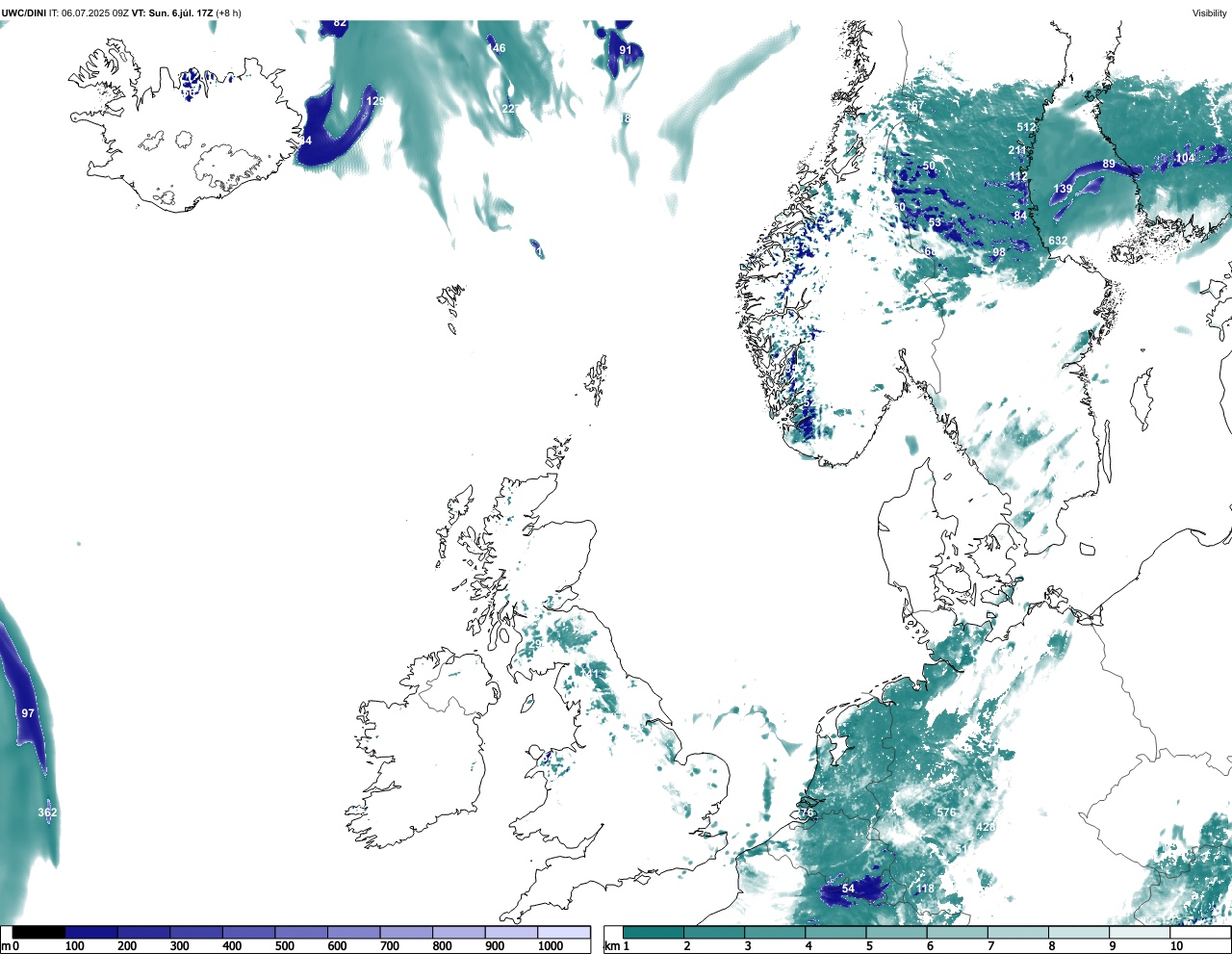Click the '(+8 h)' forecast offset text
Screen dimensions: 1232x954
click(229, 13)
